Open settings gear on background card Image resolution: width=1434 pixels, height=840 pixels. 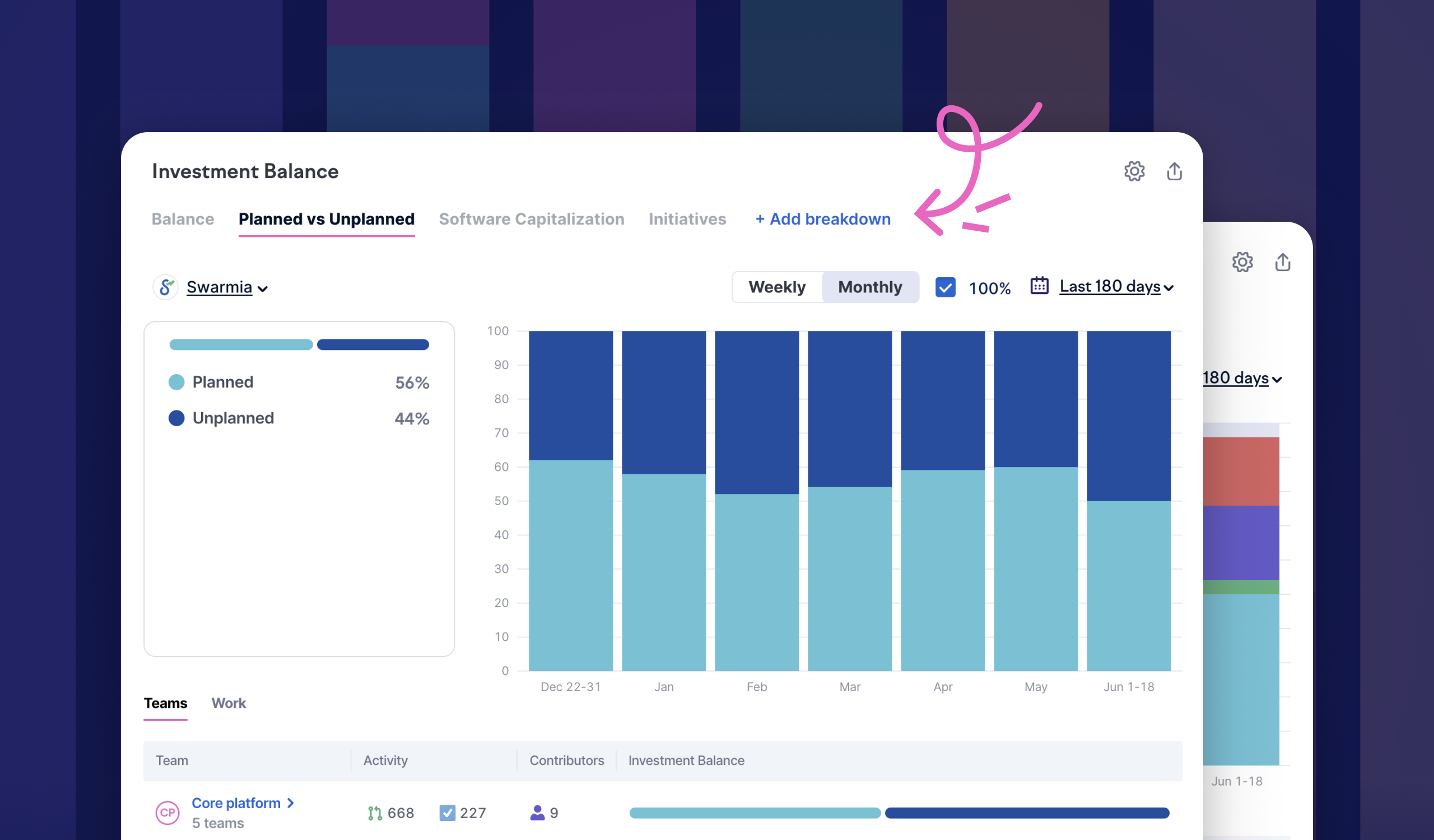(x=1242, y=262)
